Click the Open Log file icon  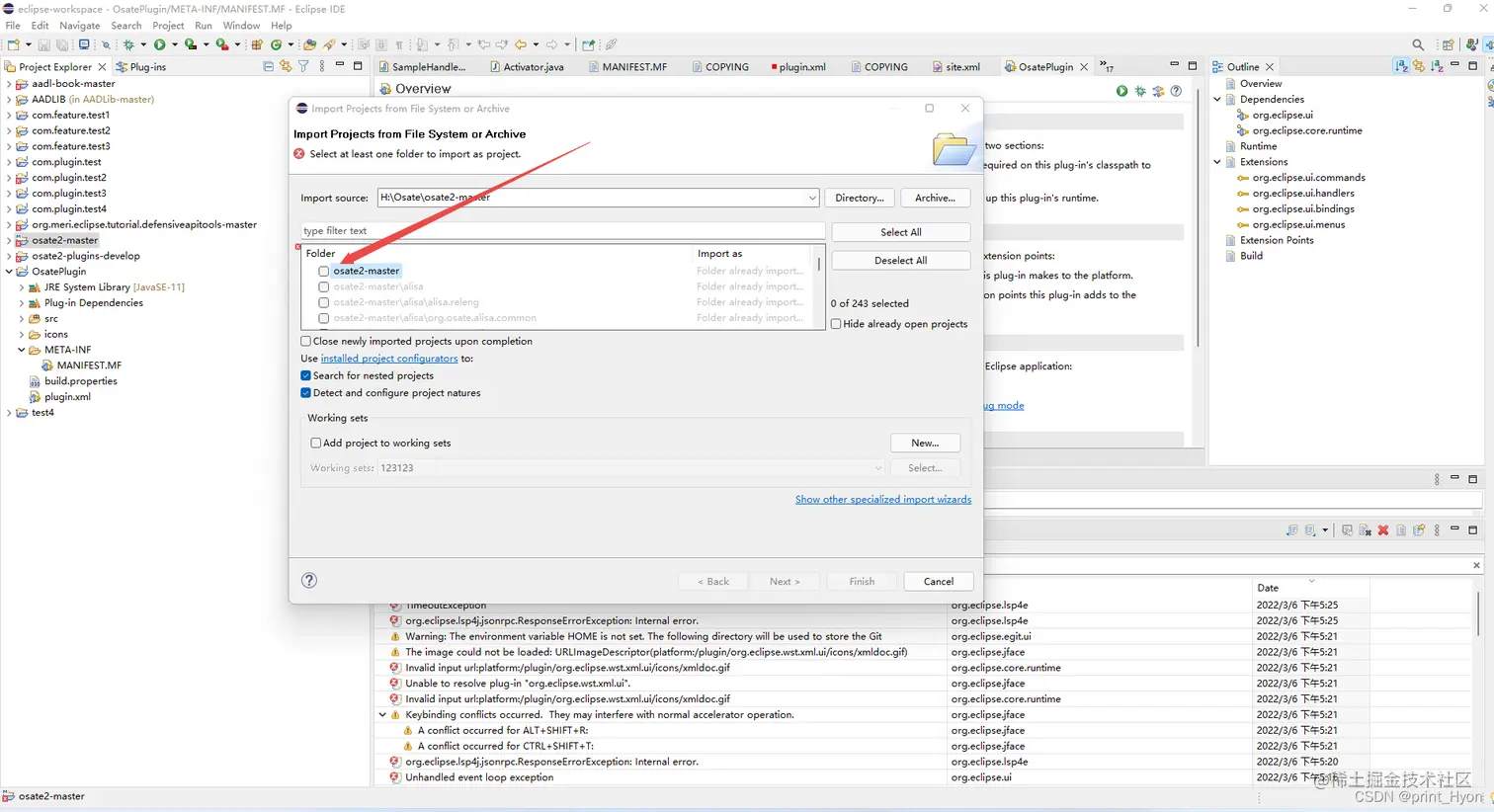(x=1401, y=530)
